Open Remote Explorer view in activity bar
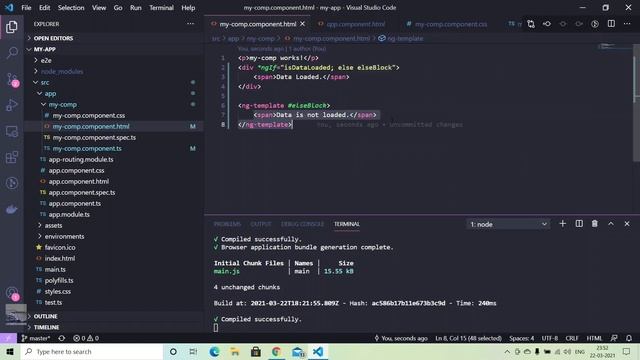 11,131
